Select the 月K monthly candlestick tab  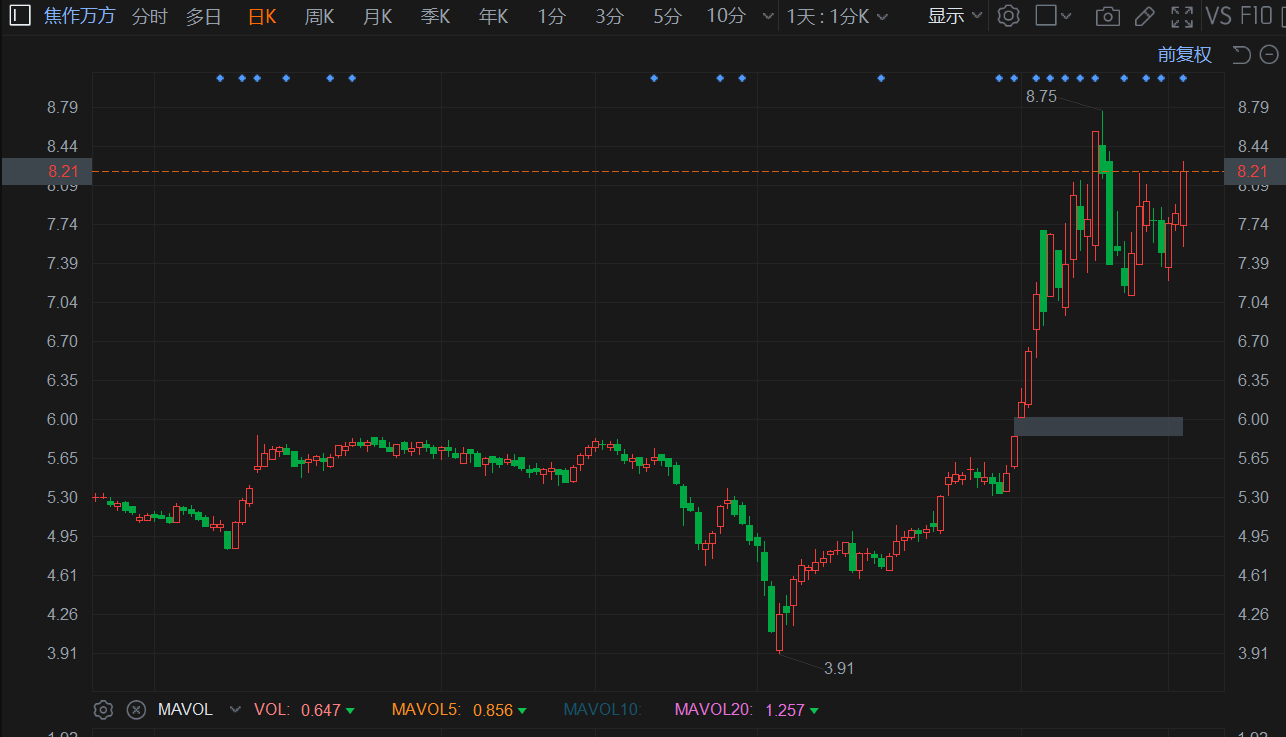[378, 16]
